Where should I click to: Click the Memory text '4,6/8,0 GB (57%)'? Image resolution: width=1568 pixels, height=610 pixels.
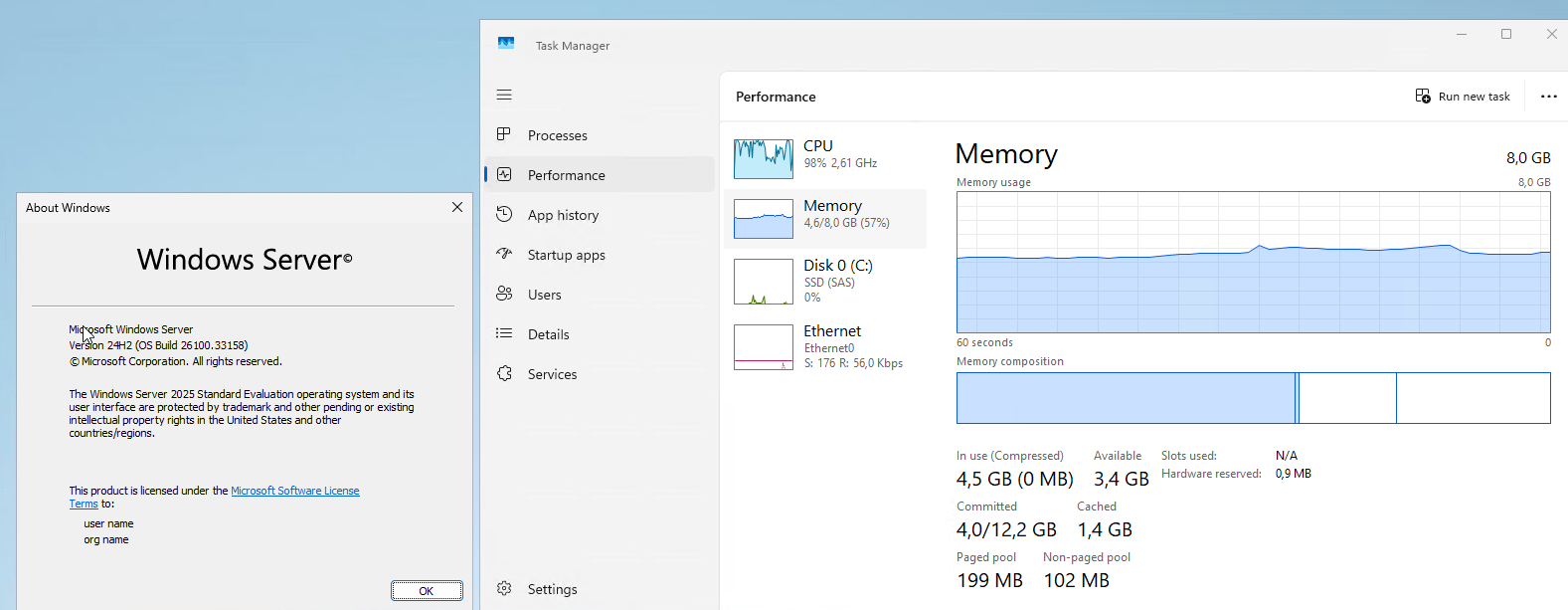[847, 223]
